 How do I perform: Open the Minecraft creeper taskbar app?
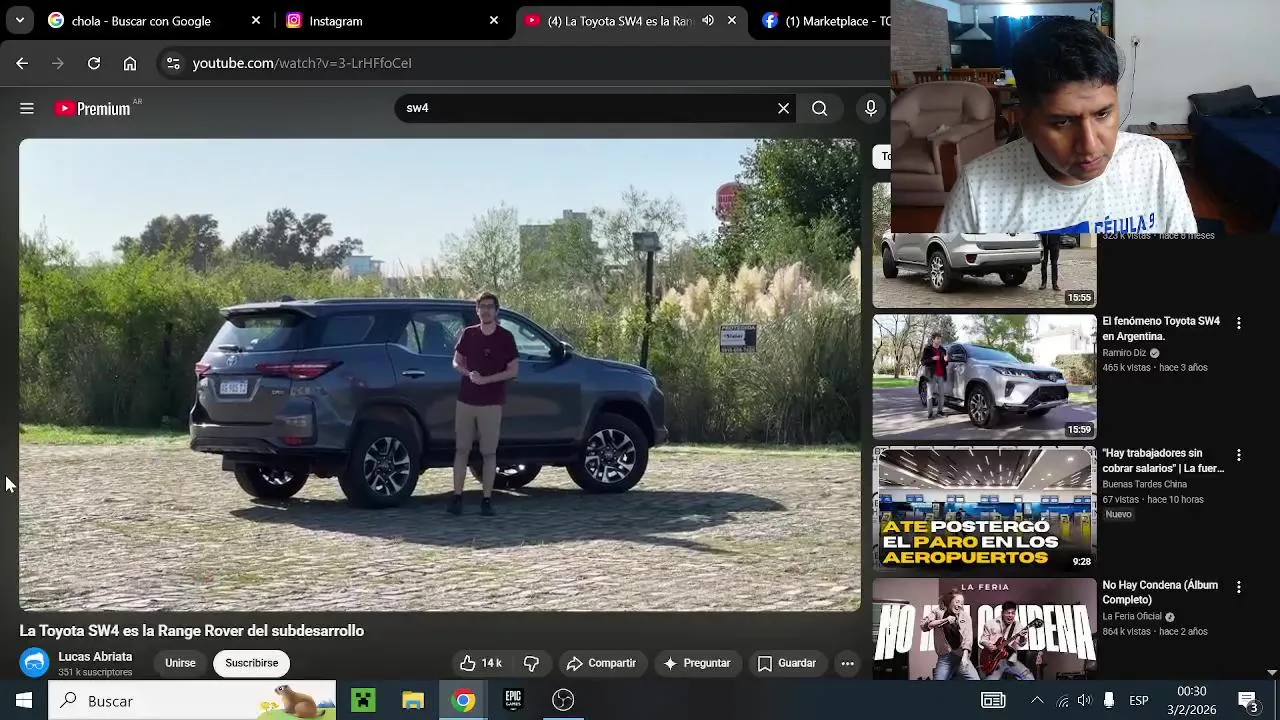pyautogui.click(x=363, y=700)
